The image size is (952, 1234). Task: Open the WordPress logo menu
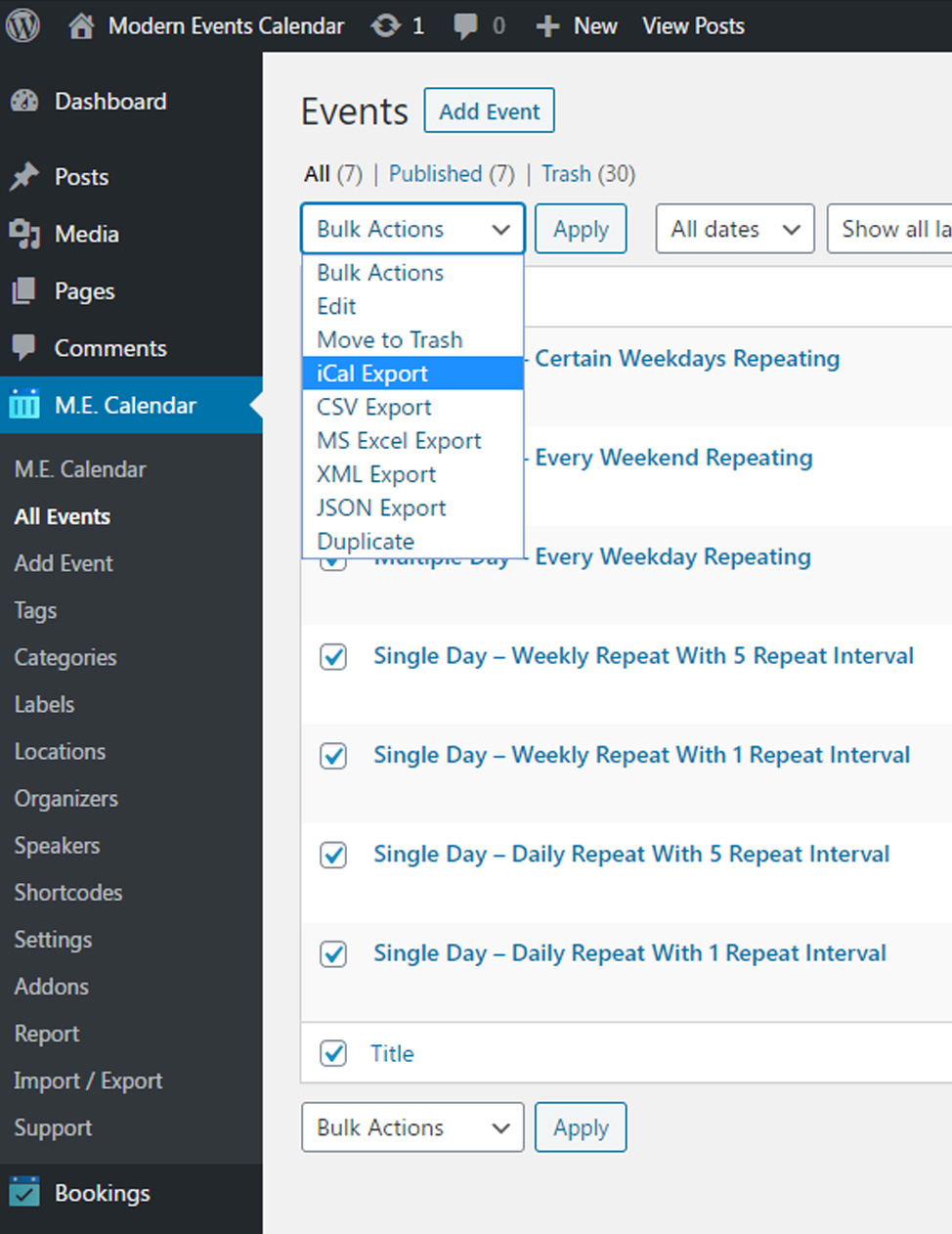coord(23,25)
